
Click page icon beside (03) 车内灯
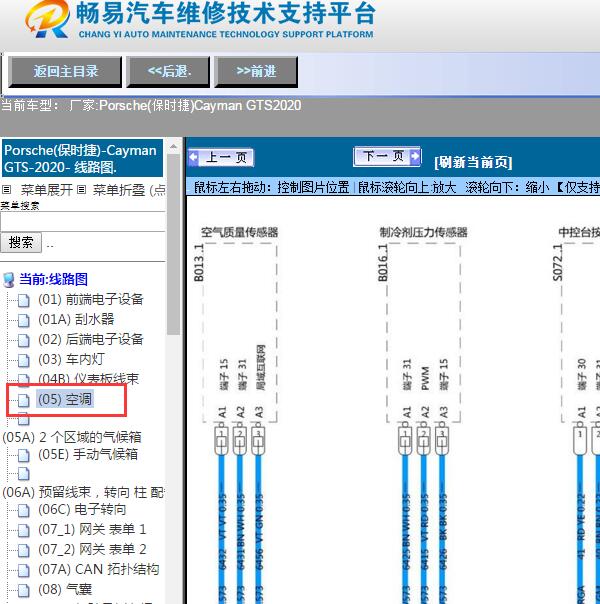tap(23, 361)
